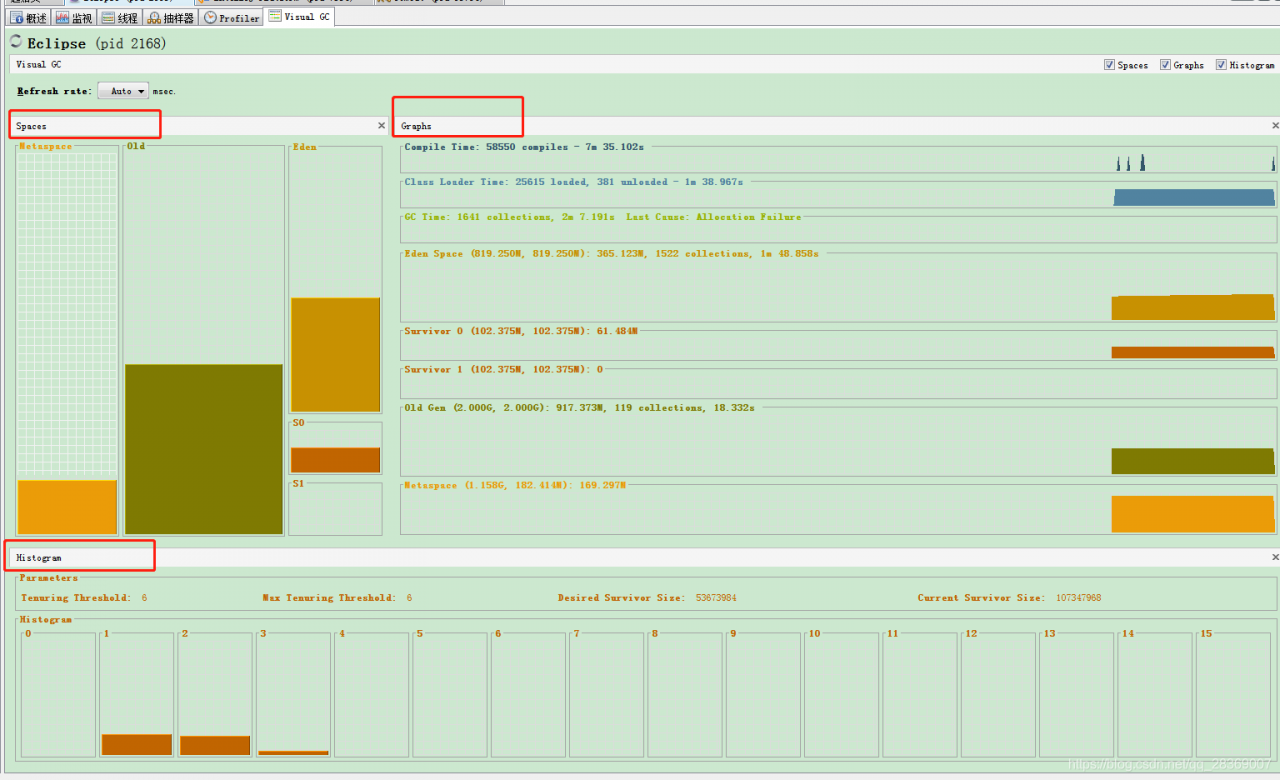Click histogram bucket 4
Viewport: 1280px width, 780px height.
point(372,694)
